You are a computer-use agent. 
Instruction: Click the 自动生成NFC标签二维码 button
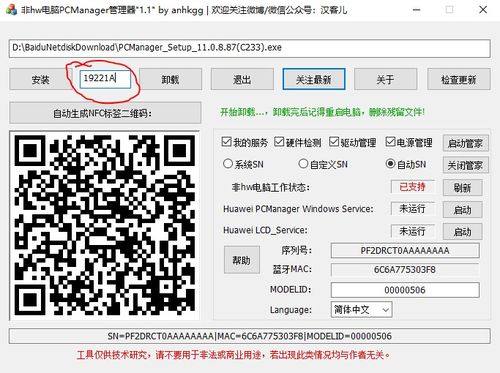pos(105,113)
